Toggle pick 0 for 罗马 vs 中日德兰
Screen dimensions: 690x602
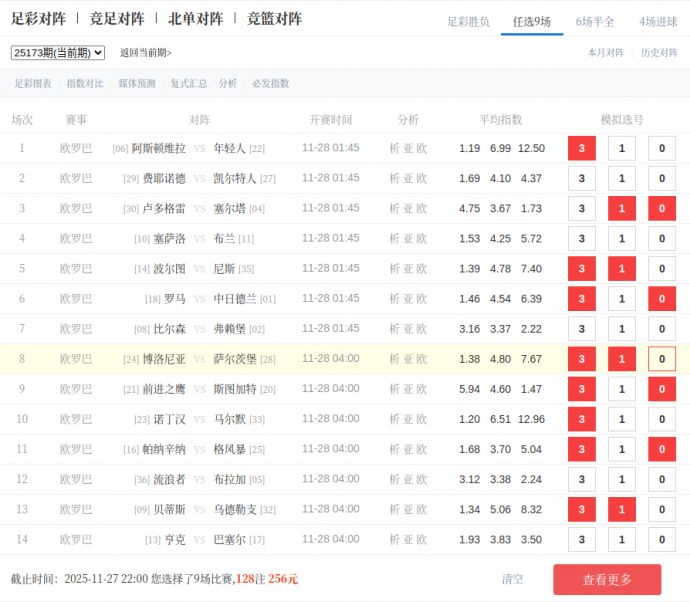(661, 299)
